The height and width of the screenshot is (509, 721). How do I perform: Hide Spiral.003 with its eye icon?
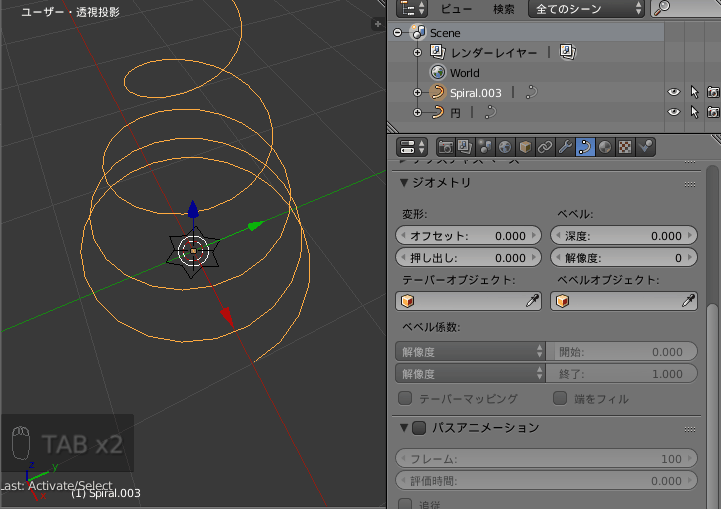point(674,92)
